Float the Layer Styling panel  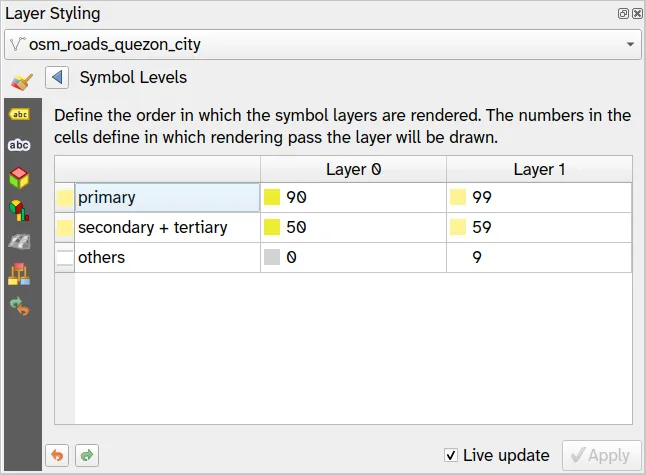[623, 14]
